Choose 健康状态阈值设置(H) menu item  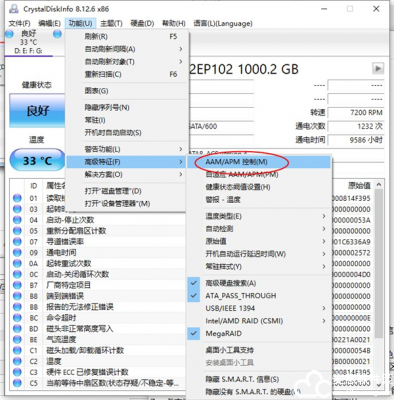coord(259,187)
